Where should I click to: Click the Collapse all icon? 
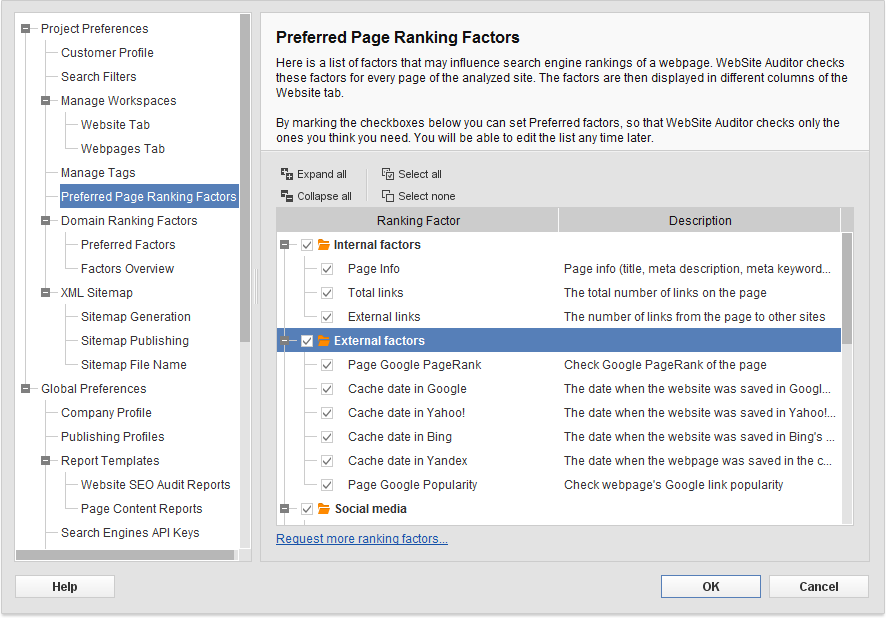[x=286, y=195]
